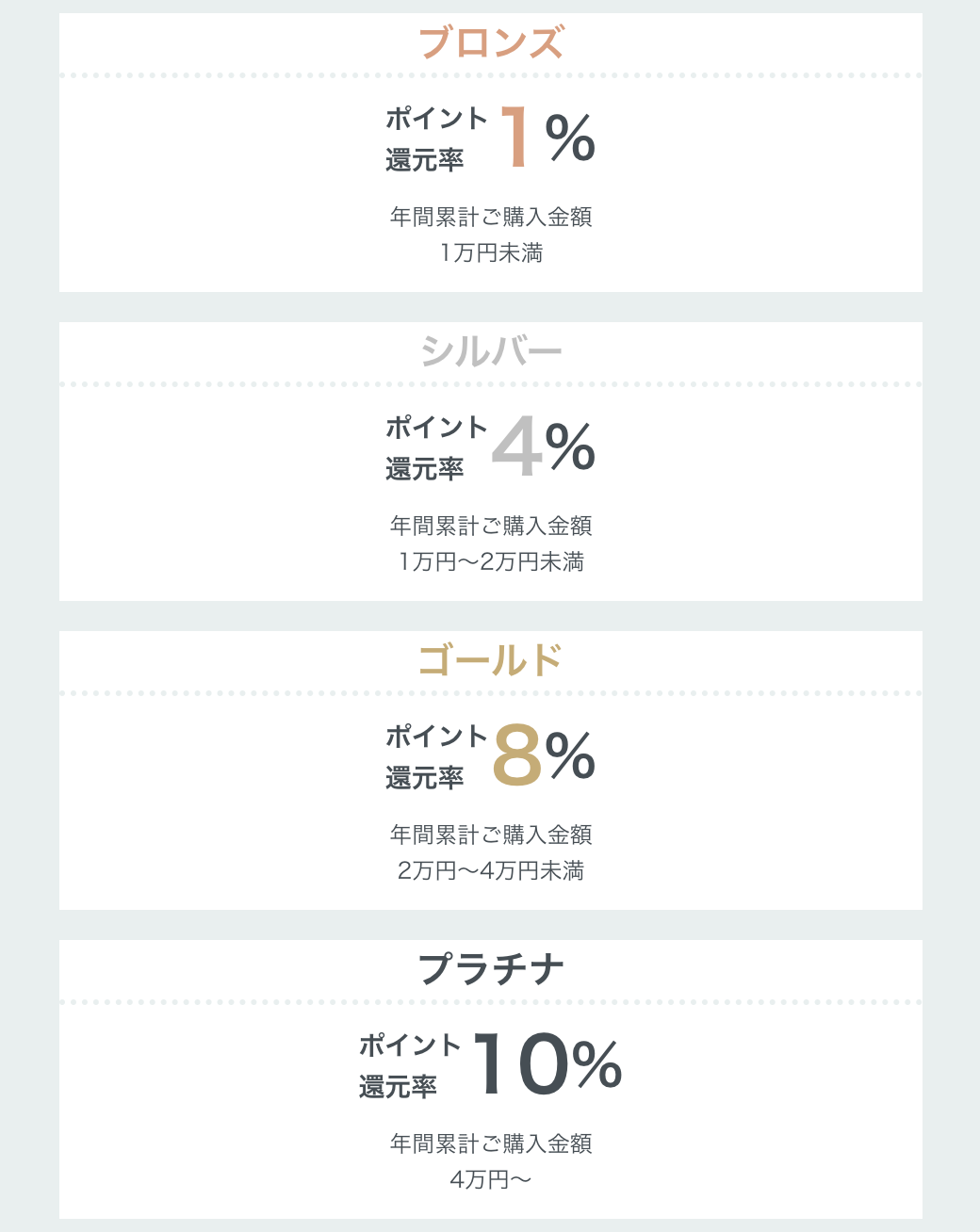Click the ゴールド rank heading
This screenshot has height=1232, width=980.
point(491,661)
